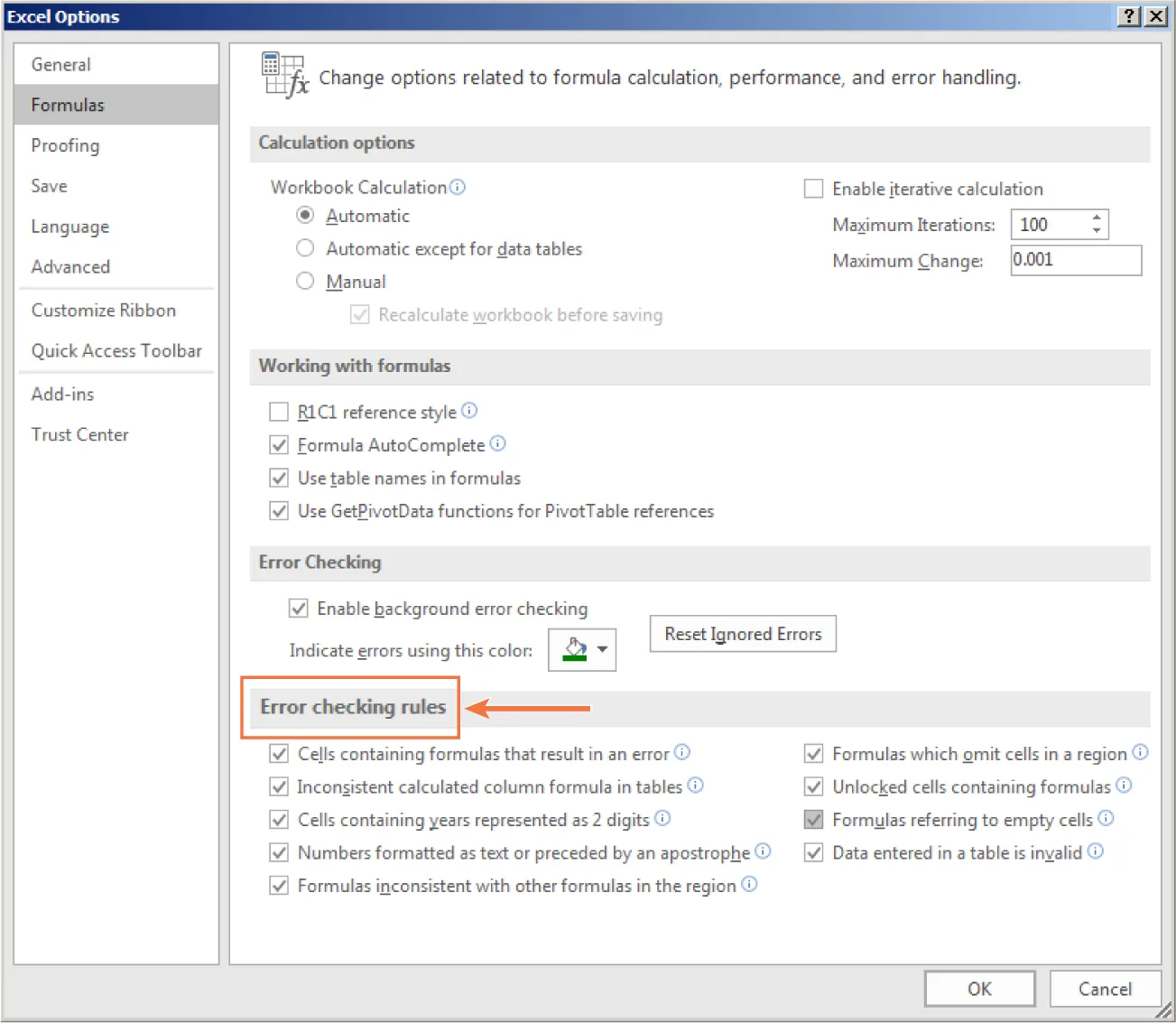Switch to the Proofing category
1176x1023 pixels.
tap(65, 144)
